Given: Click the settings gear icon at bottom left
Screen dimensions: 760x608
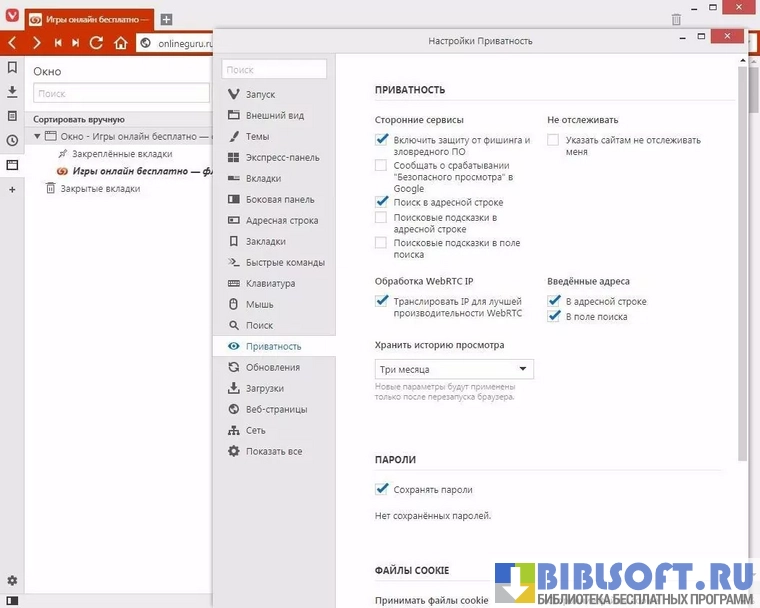Looking at the screenshot, I should [x=12, y=581].
